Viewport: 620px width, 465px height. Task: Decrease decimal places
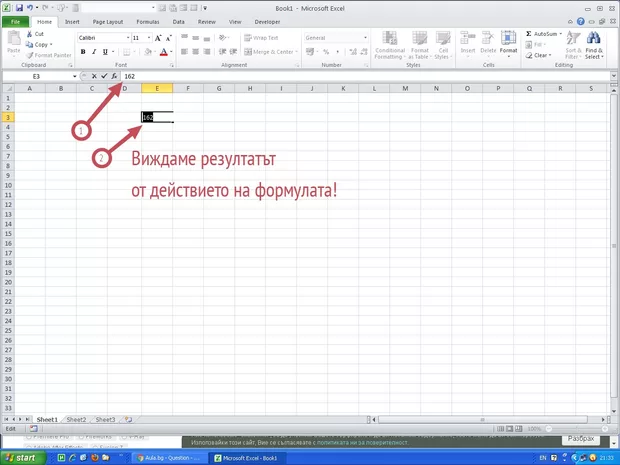[x=364, y=52]
